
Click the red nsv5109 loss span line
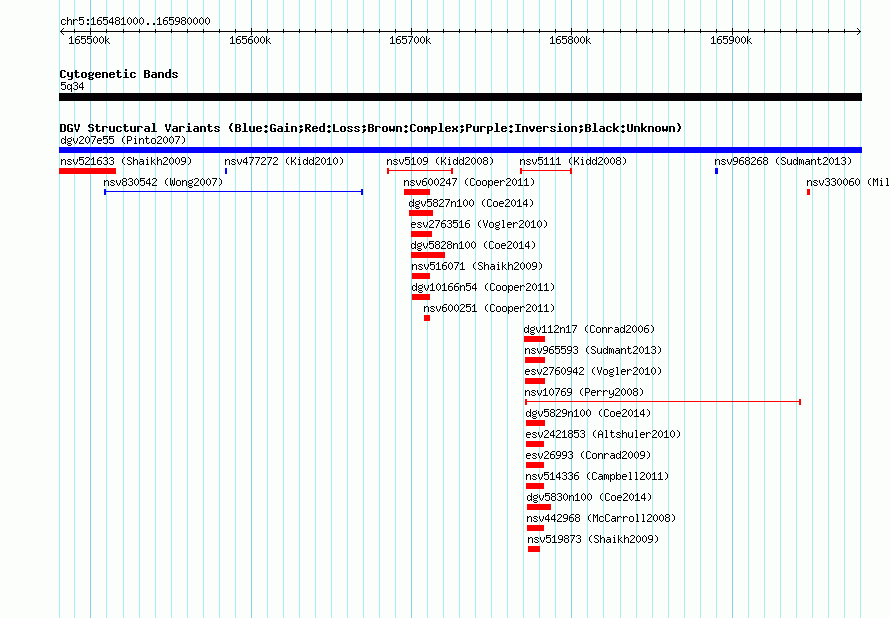pos(420,171)
